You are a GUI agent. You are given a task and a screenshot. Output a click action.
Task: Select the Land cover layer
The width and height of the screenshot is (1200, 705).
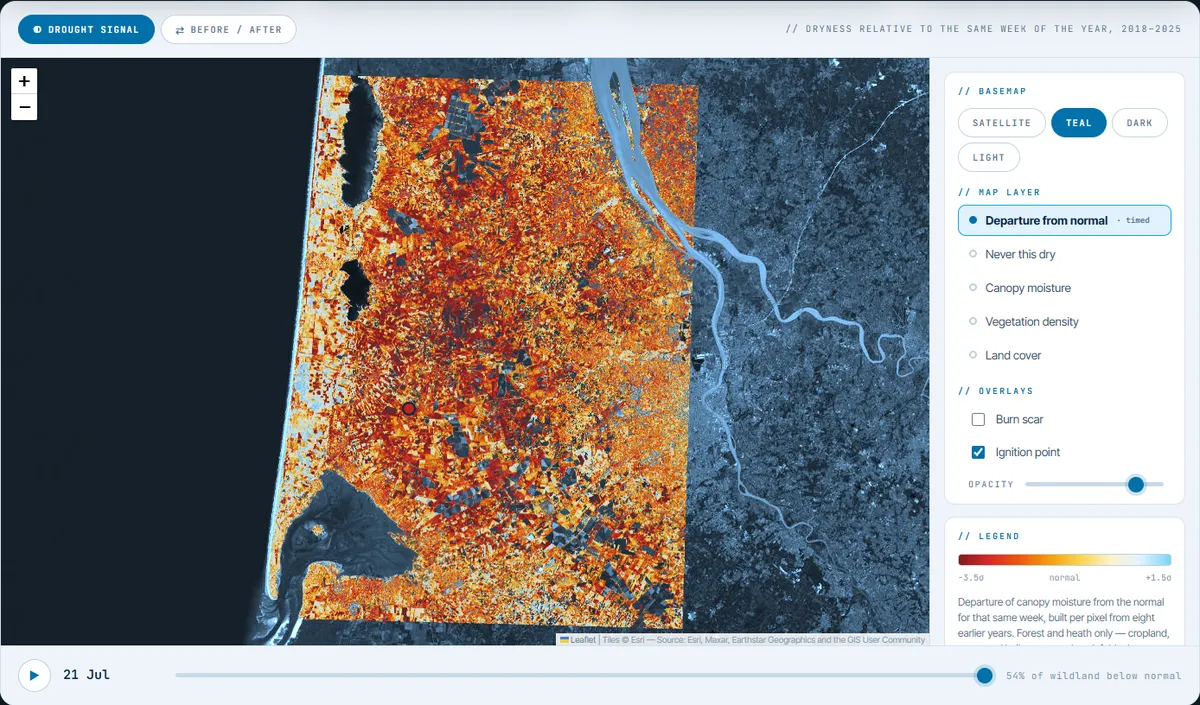[1064, 355]
